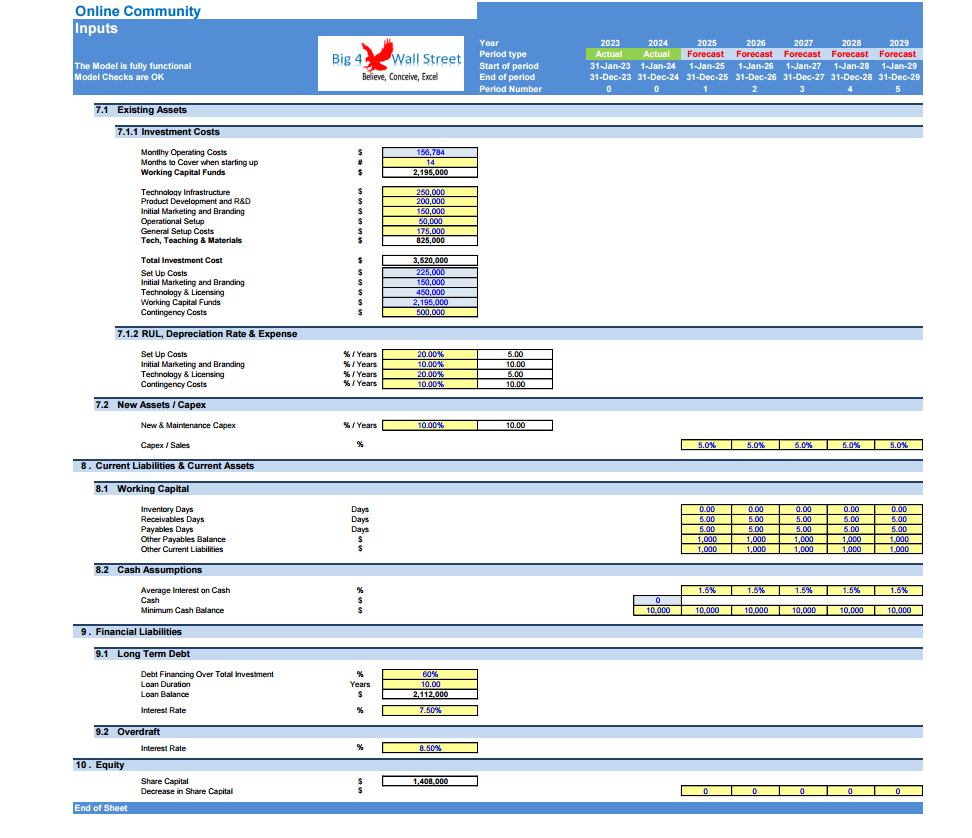Click the Months to Cover value cell
Viewport: 972px width, 838px height.
(x=430, y=162)
